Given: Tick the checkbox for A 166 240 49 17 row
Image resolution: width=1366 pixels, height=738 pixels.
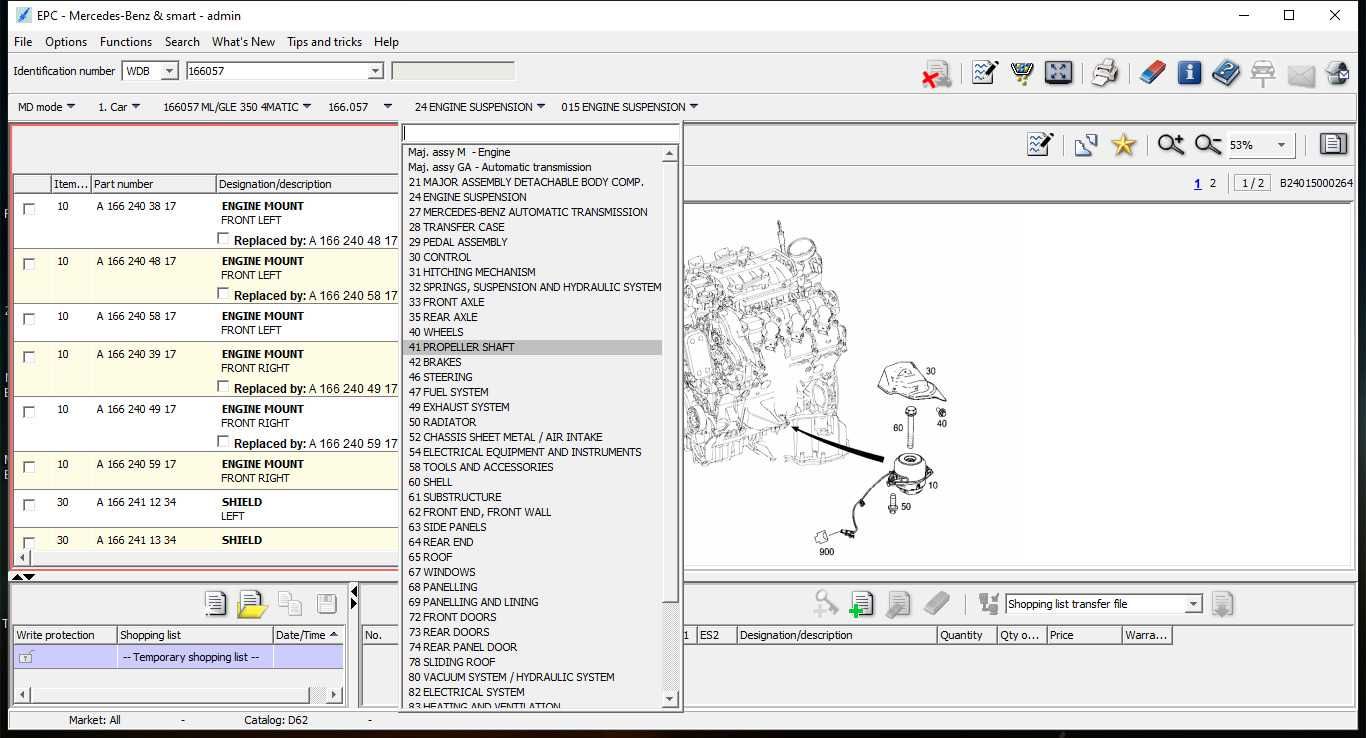Looking at the screenshot, I should coord(29,412).
